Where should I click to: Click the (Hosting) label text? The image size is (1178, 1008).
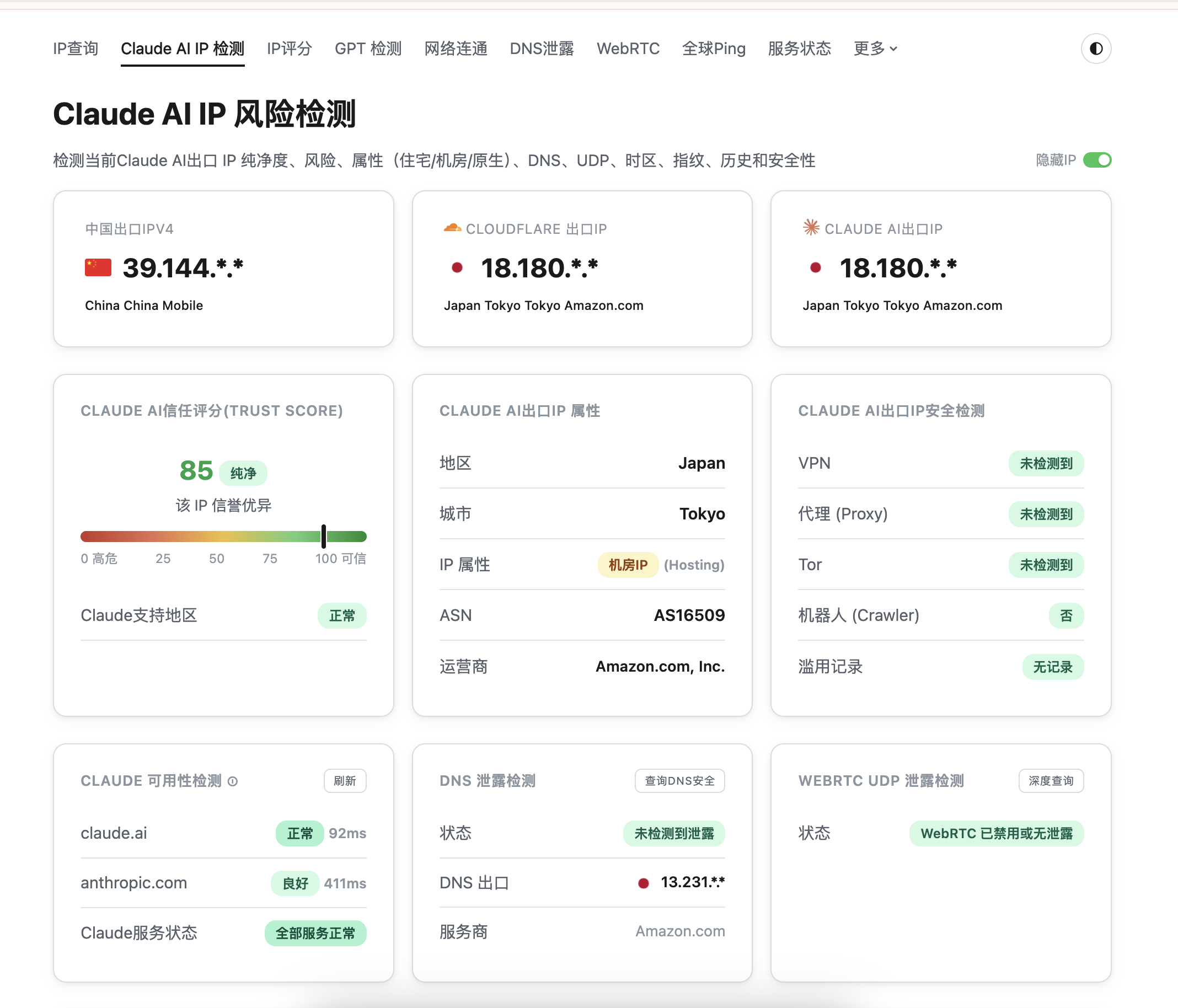[694, 565]
